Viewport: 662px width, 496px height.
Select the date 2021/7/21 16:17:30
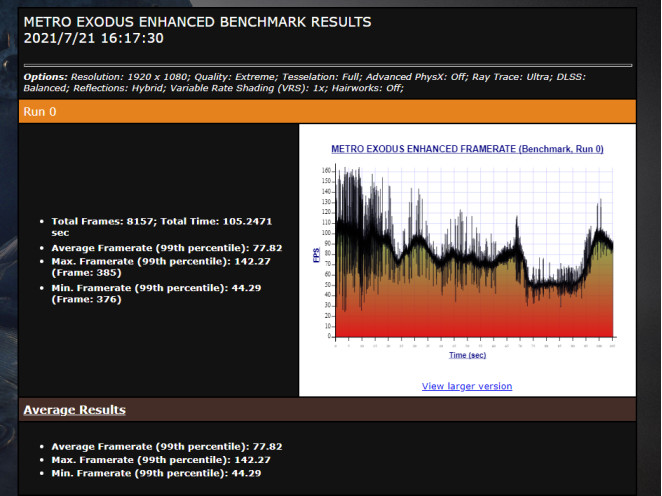93,38
